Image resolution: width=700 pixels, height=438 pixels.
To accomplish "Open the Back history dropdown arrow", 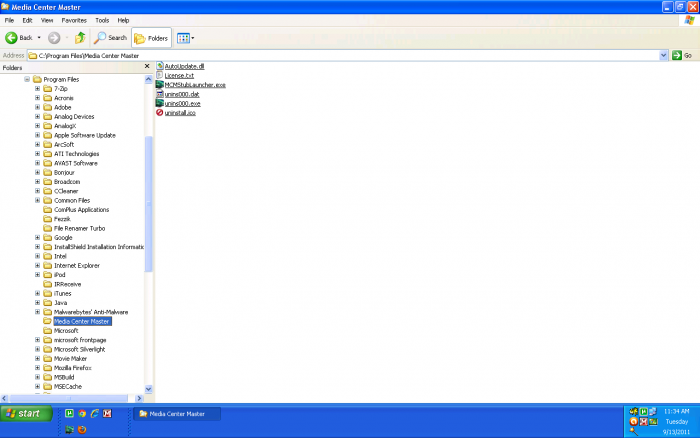I will point(41,38).
